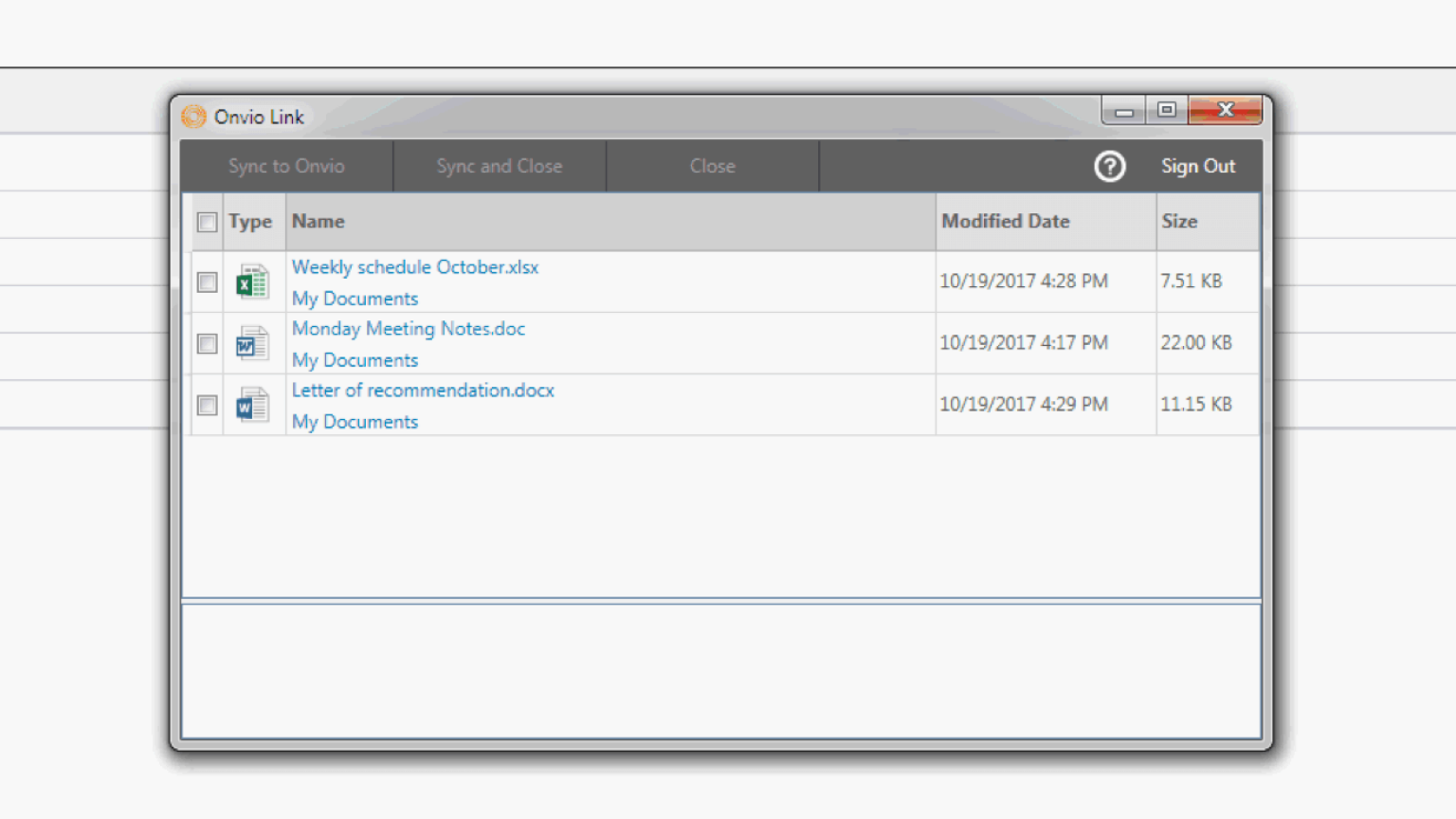The height and width of the screenshot is (819, 1456).
Task: Click the Onvio Link logo icon
Action: (x=194, y=116)
